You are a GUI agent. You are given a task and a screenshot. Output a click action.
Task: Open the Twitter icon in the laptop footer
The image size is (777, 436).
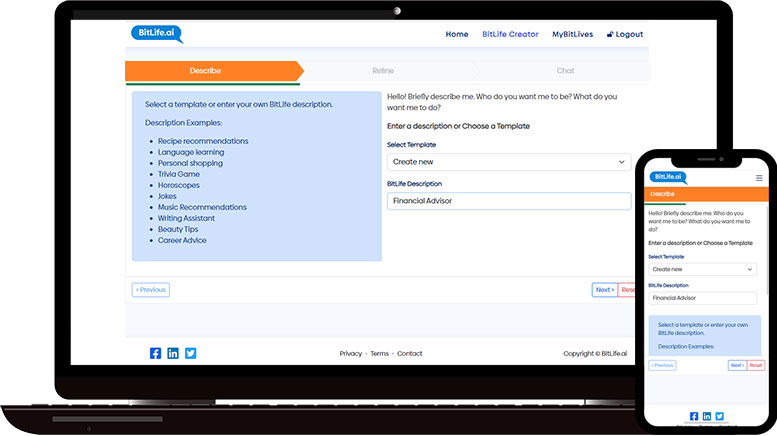point(190,353)
